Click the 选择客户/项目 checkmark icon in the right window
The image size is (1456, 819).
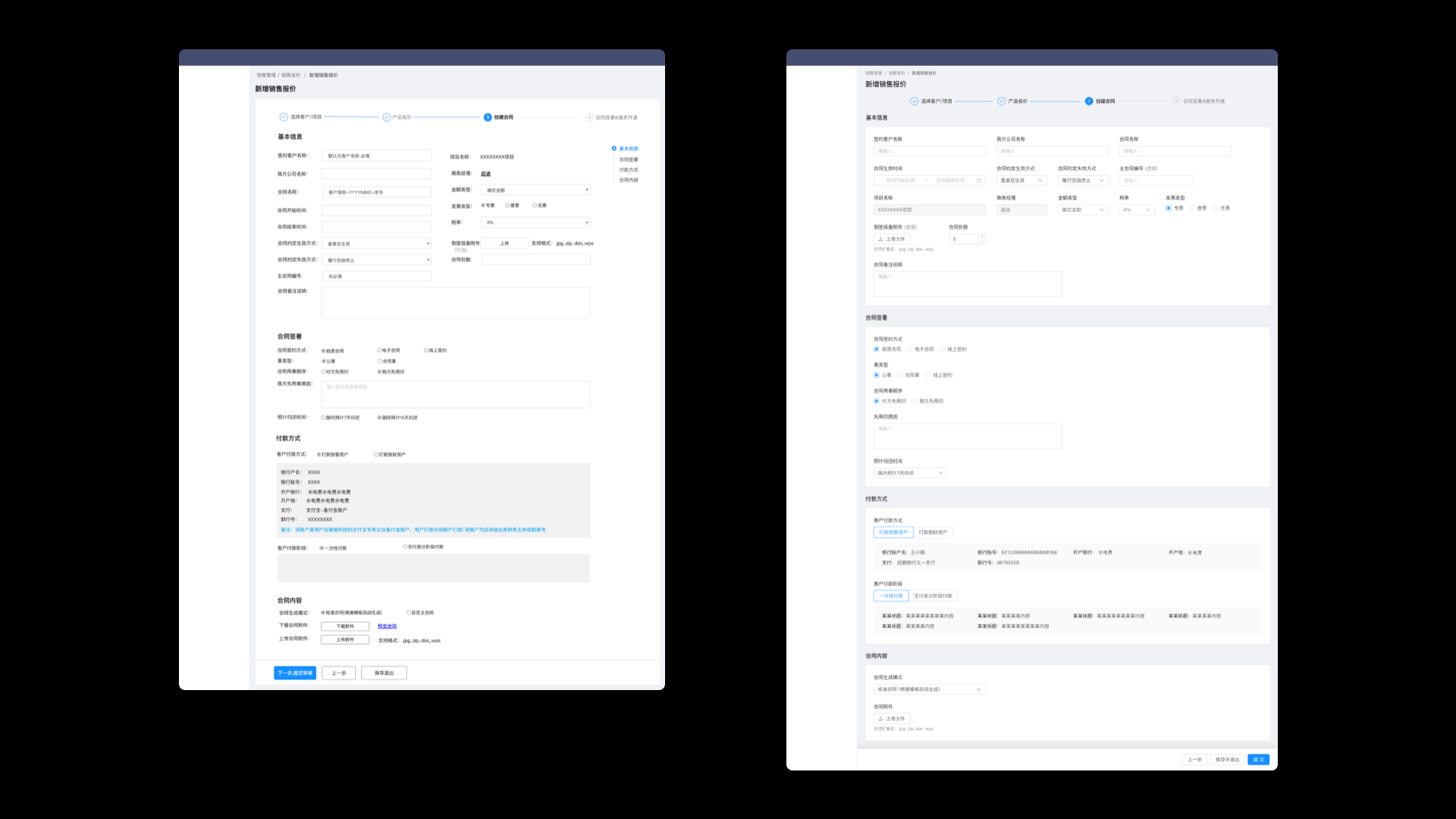coord(915,101)
